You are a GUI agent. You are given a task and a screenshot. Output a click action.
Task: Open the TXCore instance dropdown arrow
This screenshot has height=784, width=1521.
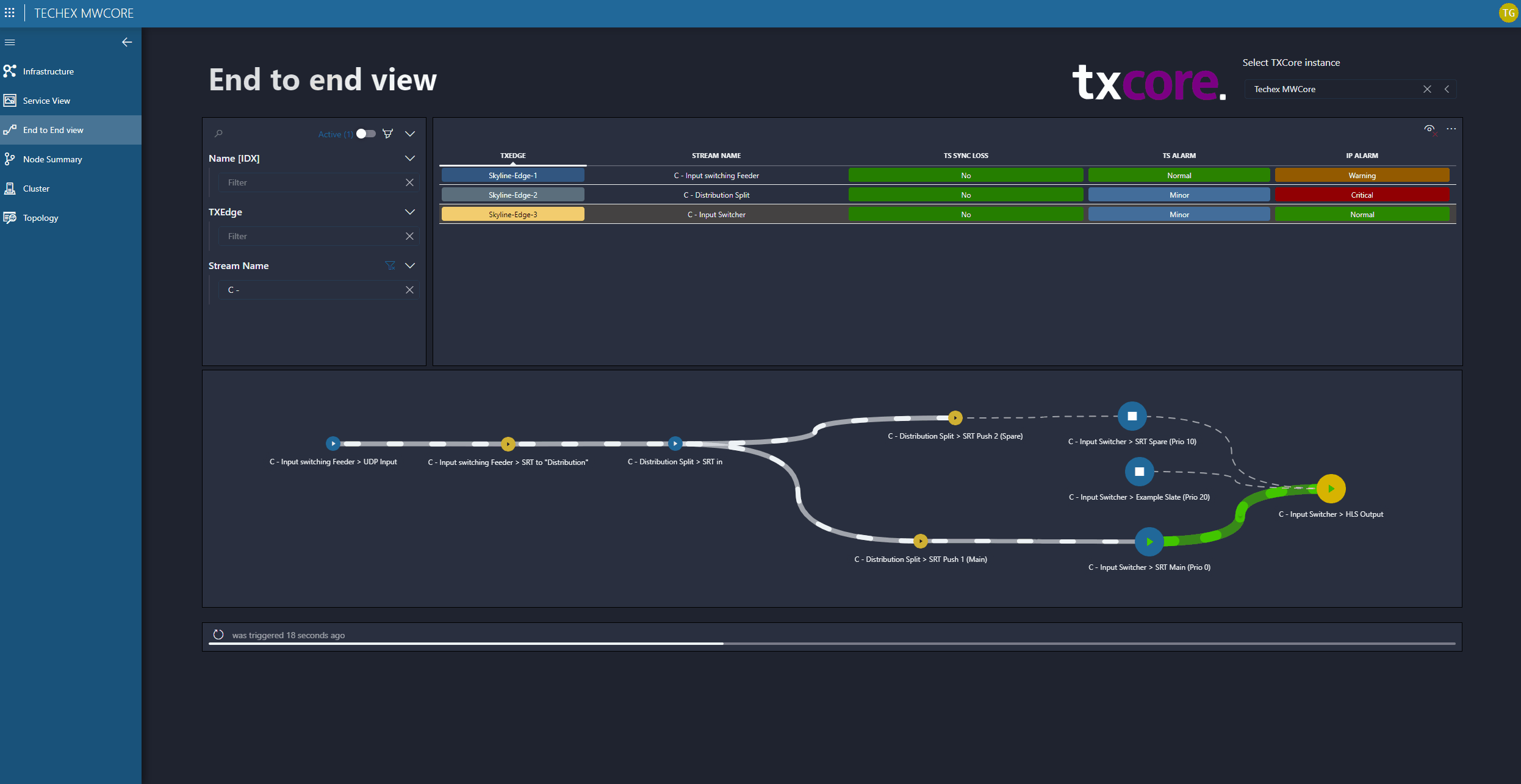pos(1447,89)
